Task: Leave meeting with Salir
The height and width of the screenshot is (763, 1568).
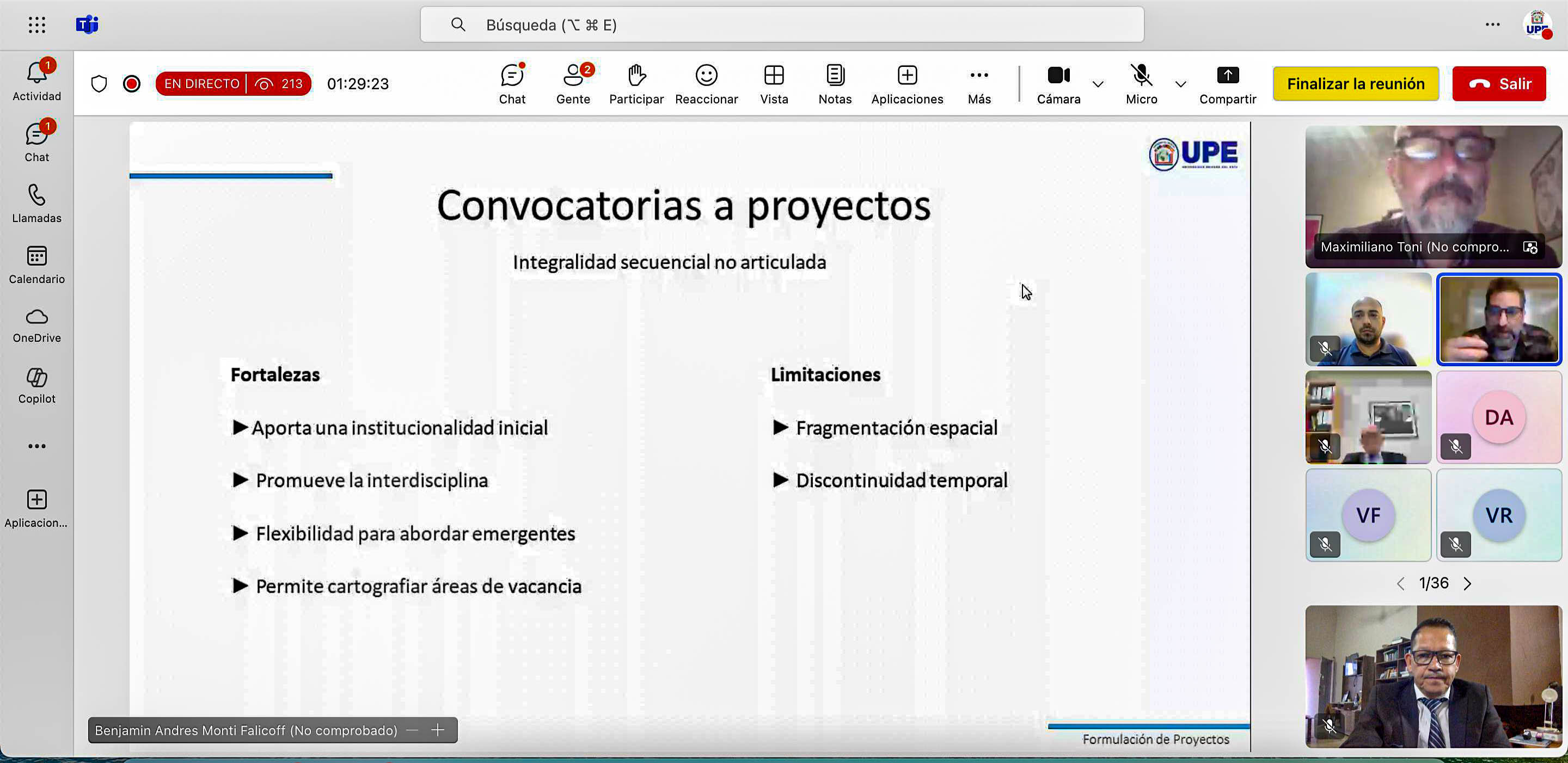Action: click(x=1499, y=83)
